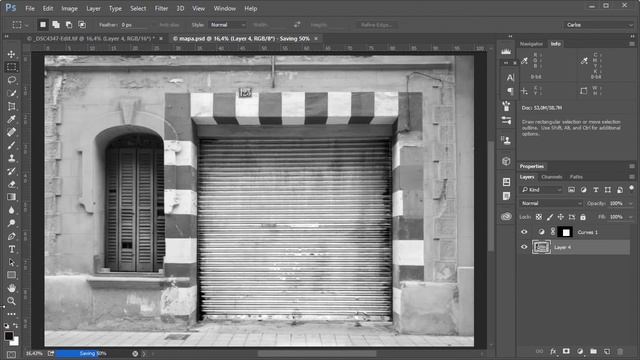Toggle lock transparent pixels
The width and height of the screenshot is (640, 360).
click(x=539, y=217)
